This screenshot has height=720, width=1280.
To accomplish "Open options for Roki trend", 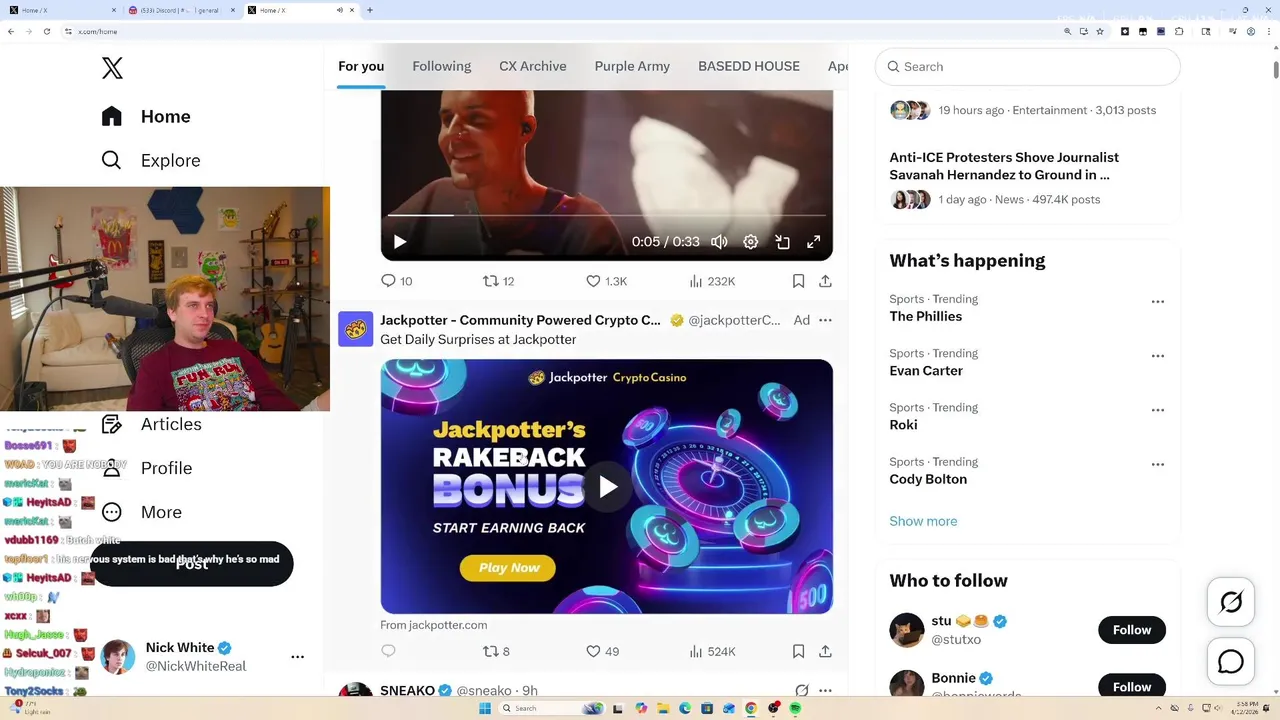I will [1157, 409].
